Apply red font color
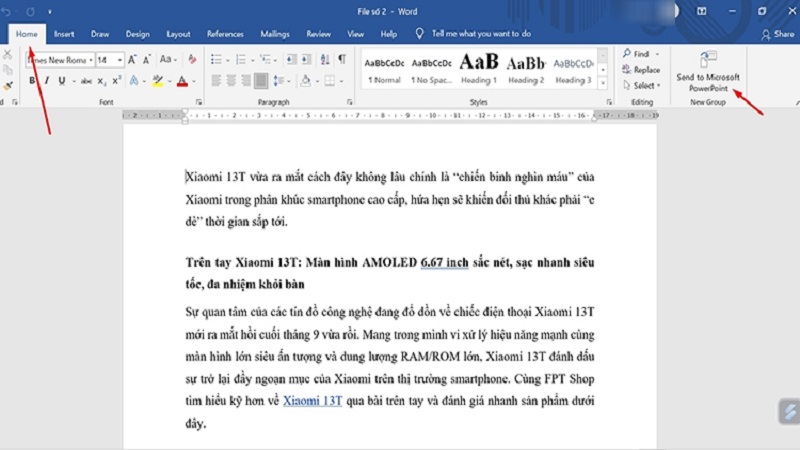The image size is (800, 450). pyautogui.click(x=182, y=81)
